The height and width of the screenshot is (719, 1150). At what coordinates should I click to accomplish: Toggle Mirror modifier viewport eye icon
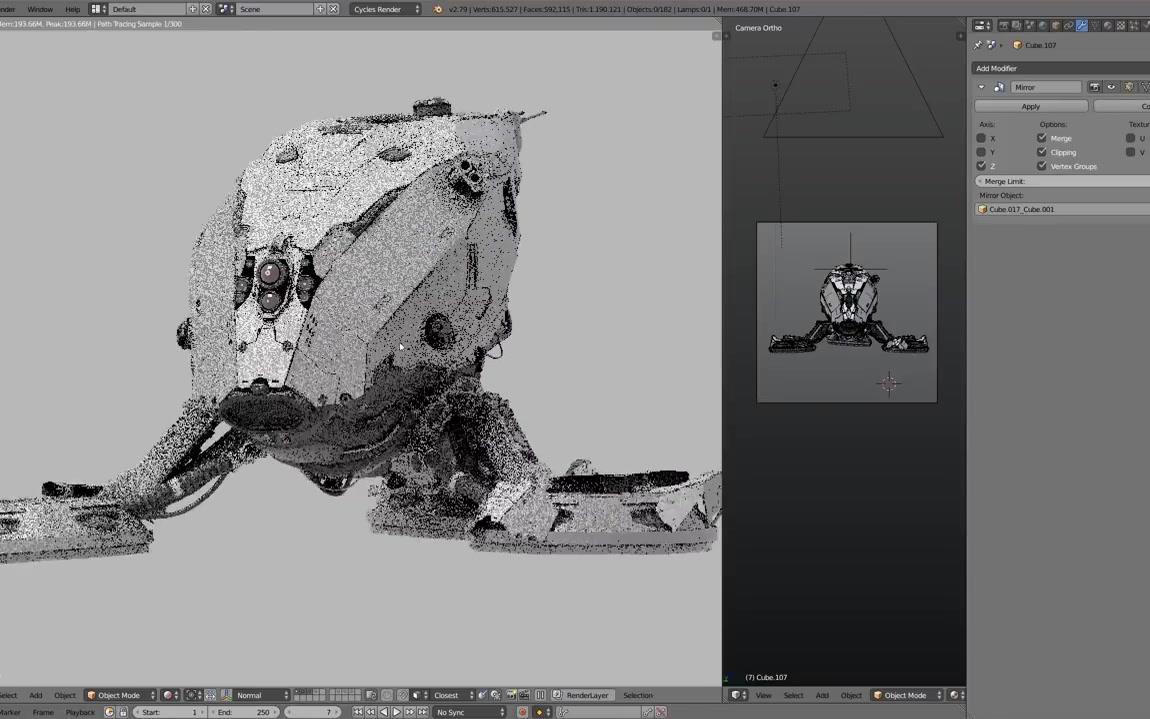click(1111, 87)
